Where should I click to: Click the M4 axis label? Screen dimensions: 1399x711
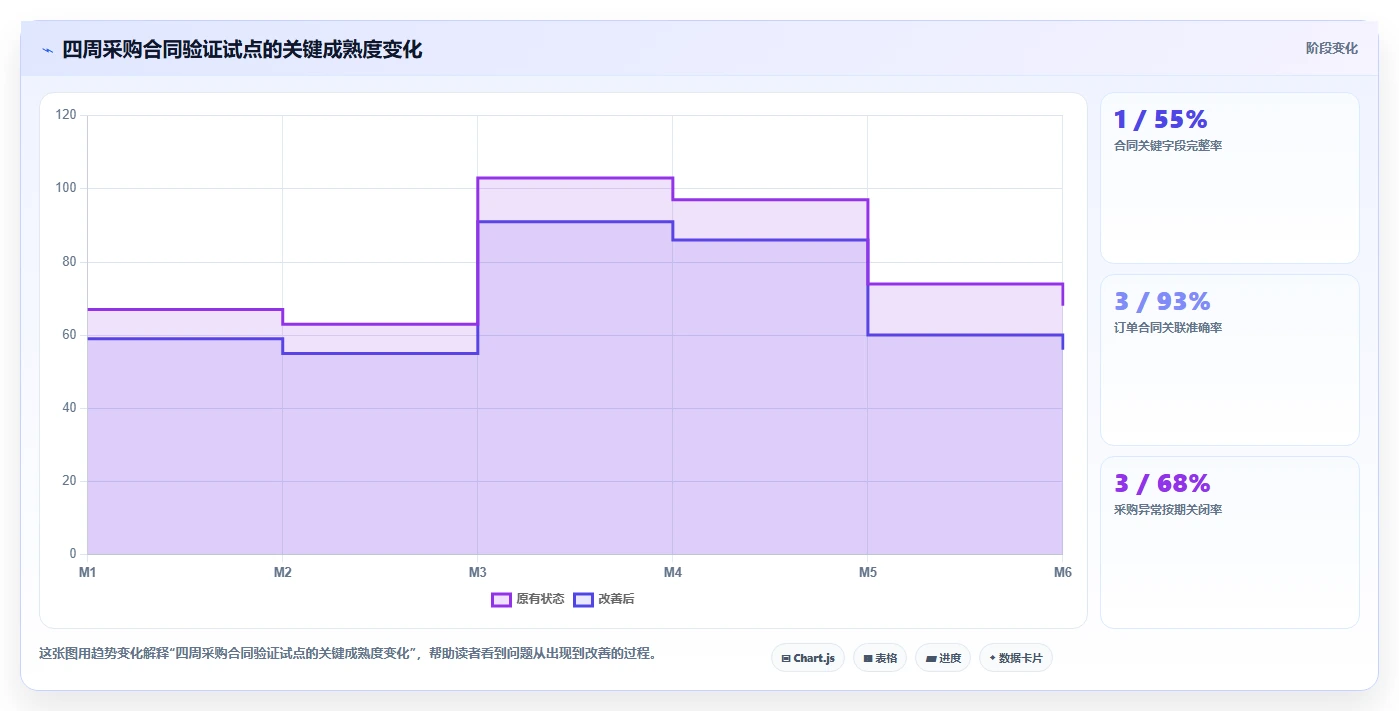(x=672, y=572)
